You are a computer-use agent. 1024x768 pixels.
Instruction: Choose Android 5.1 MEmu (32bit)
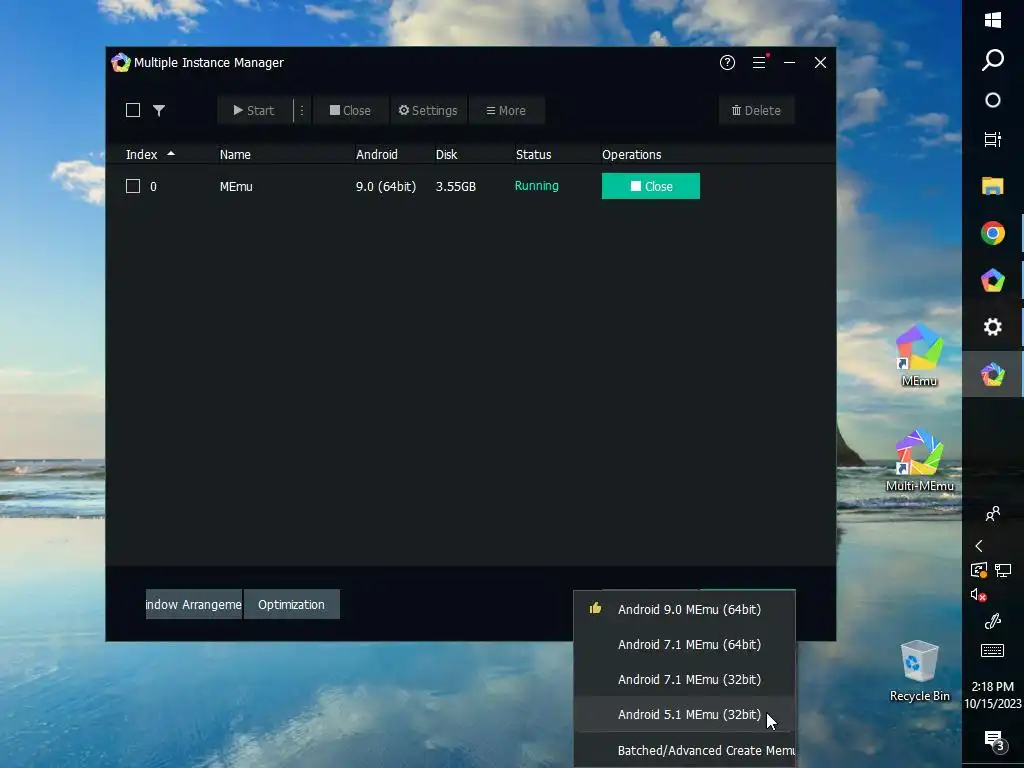pyautogui.click(x=684, y=714)
